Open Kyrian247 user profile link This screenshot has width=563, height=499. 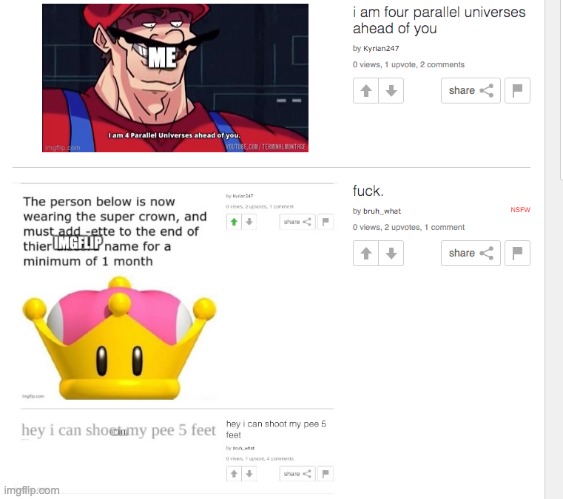[381, 48]
